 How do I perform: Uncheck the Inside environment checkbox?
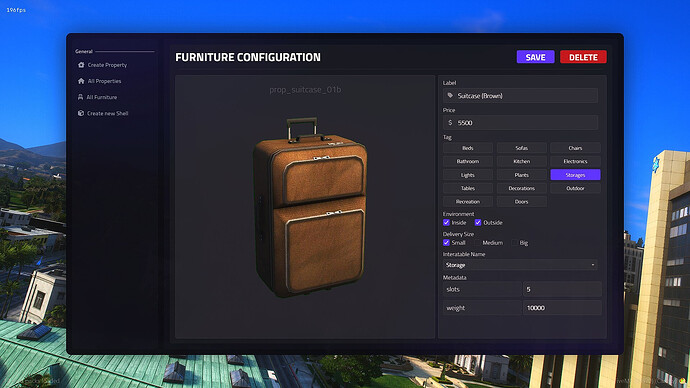(446, 223)
